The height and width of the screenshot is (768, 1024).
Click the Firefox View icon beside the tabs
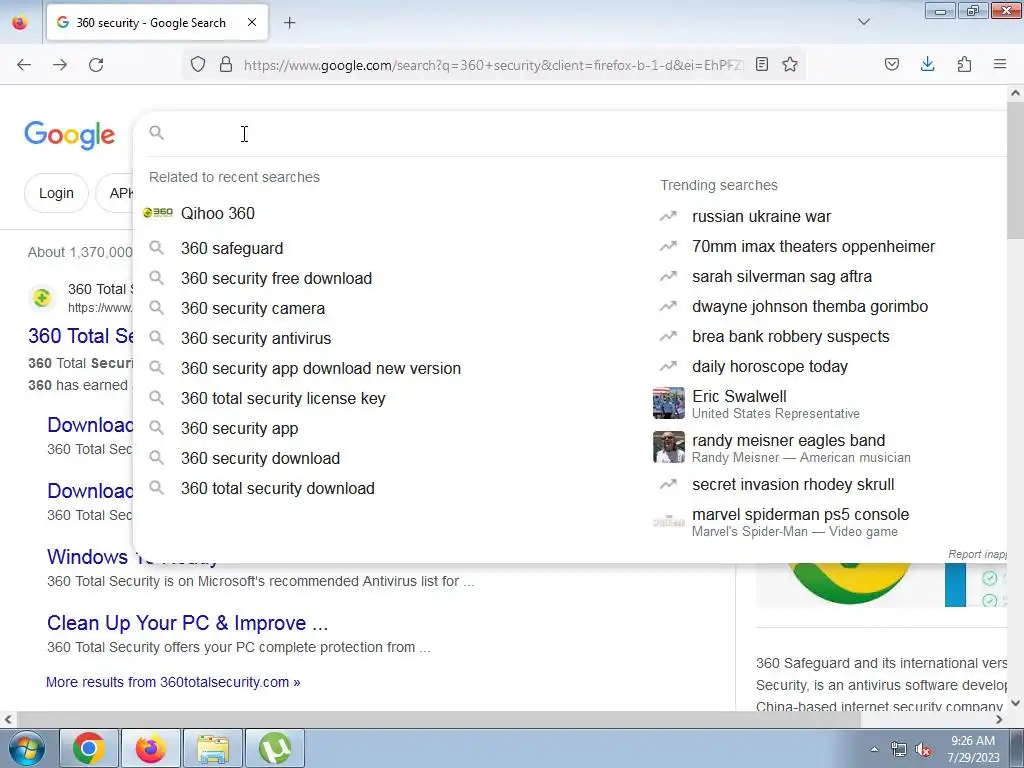20,23
